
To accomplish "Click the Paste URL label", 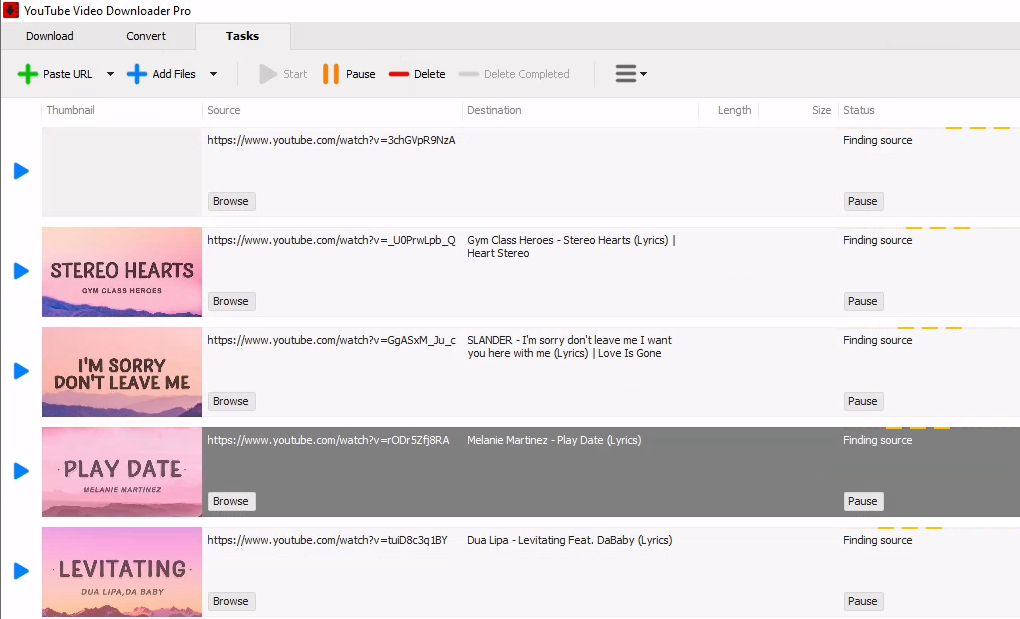I will (68, 74).
